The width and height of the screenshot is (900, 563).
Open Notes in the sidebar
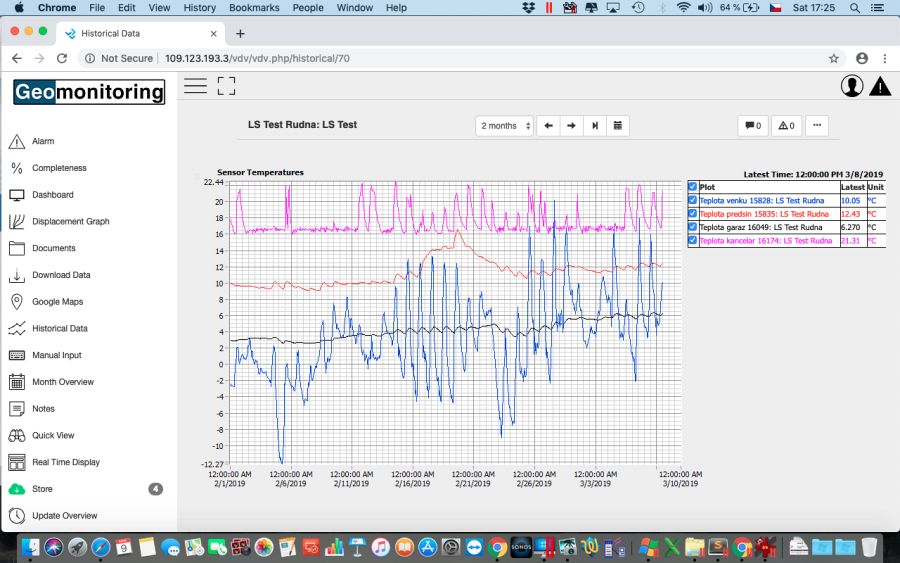[x=43, y=409]
